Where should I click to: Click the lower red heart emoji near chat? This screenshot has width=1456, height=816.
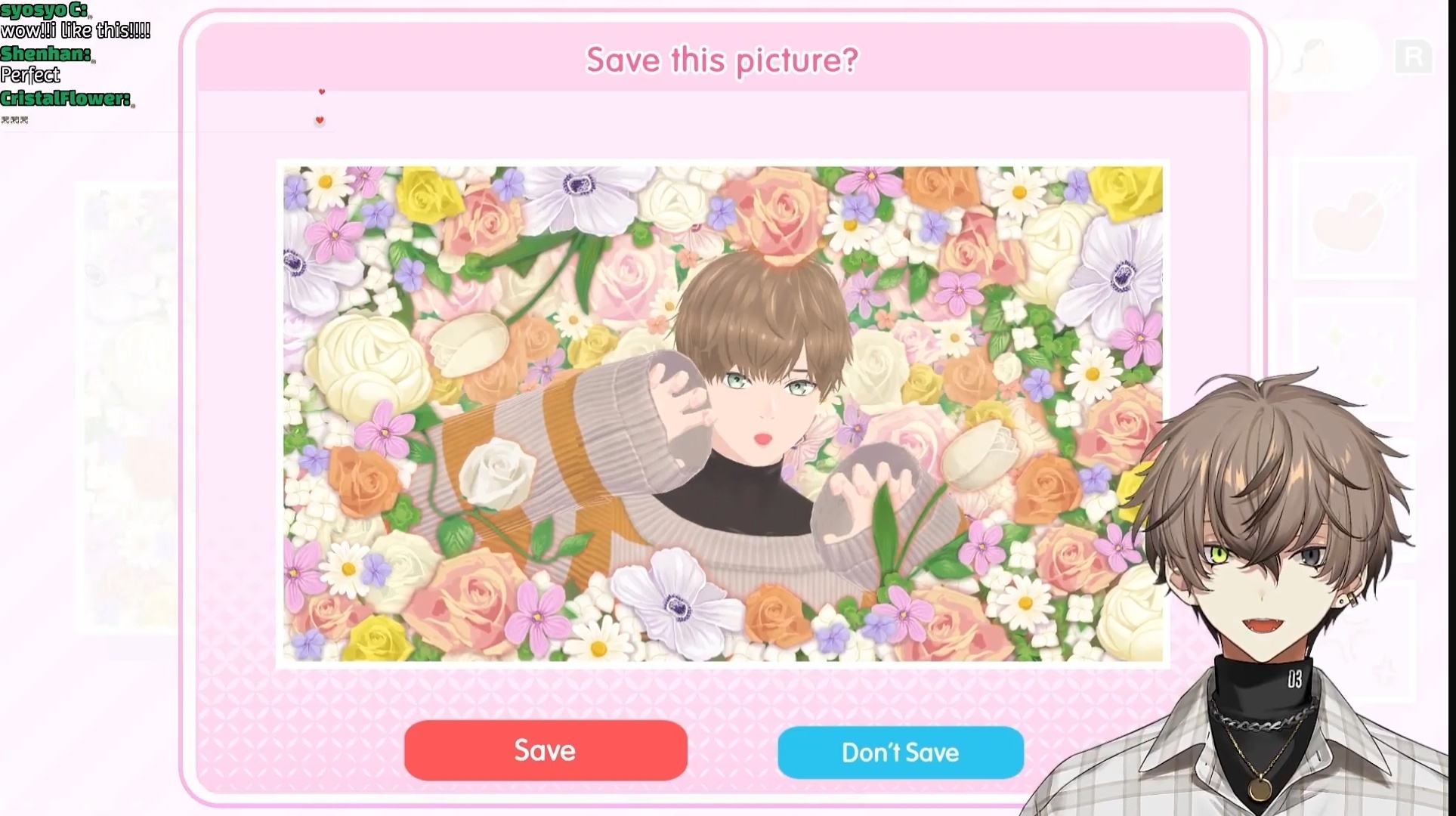point(320,120)
